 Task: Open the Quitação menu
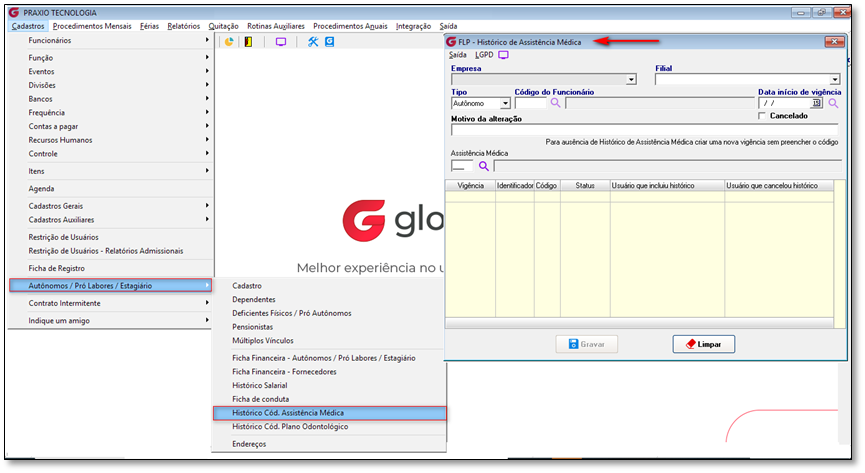click(x=223, y=26)
